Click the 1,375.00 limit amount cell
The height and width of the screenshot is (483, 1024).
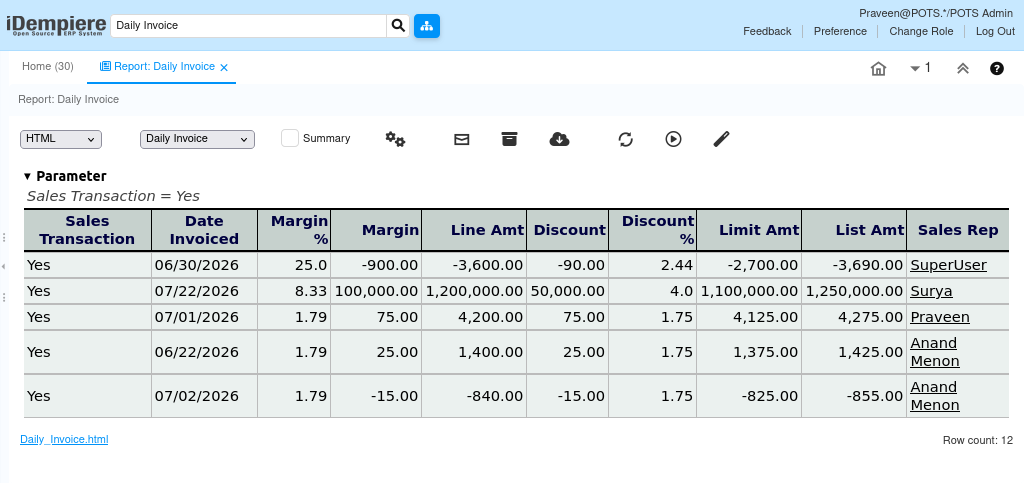749,352
